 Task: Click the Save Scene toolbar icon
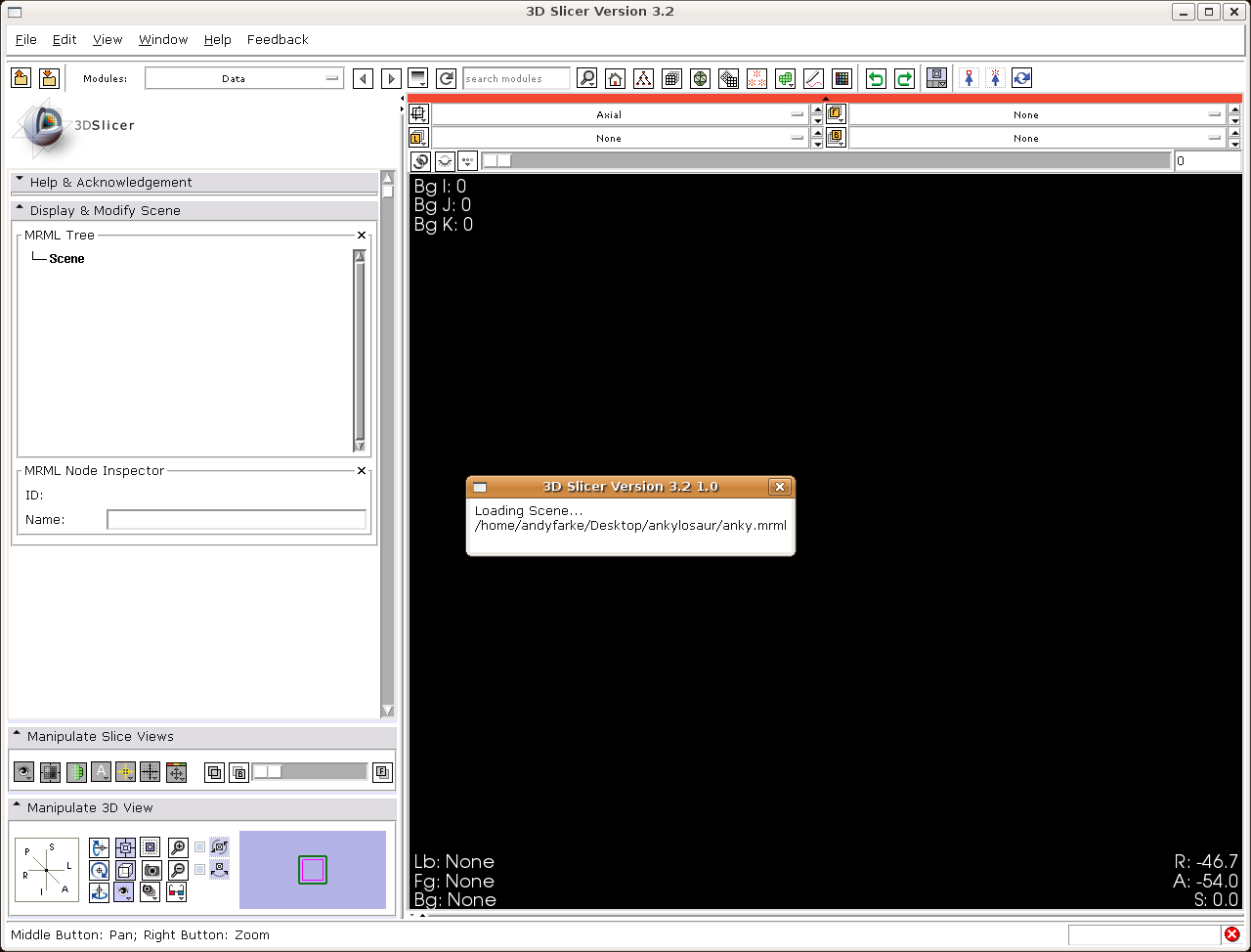(50, 78)
